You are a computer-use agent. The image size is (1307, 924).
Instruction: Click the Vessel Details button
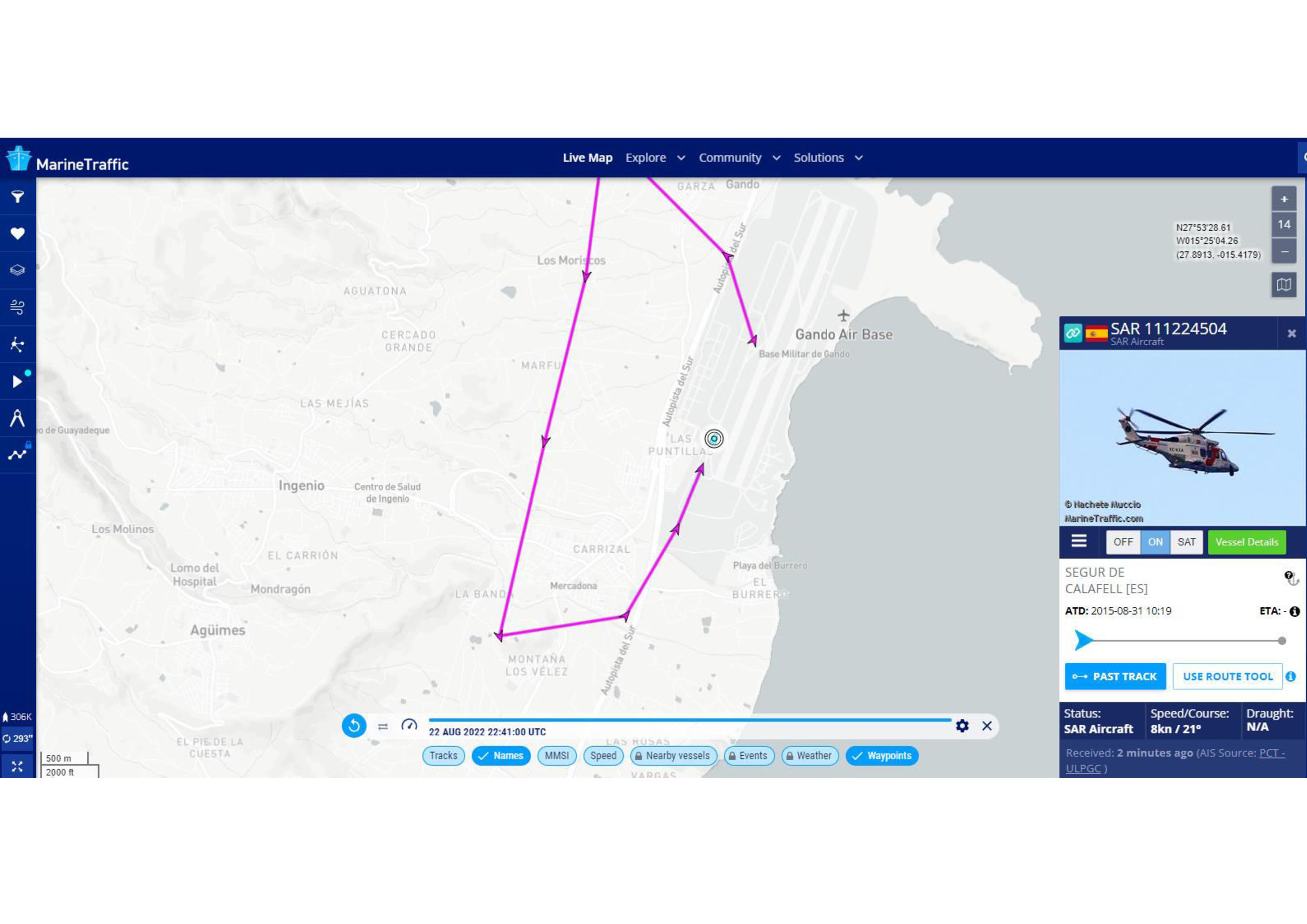pos(1247,542)
